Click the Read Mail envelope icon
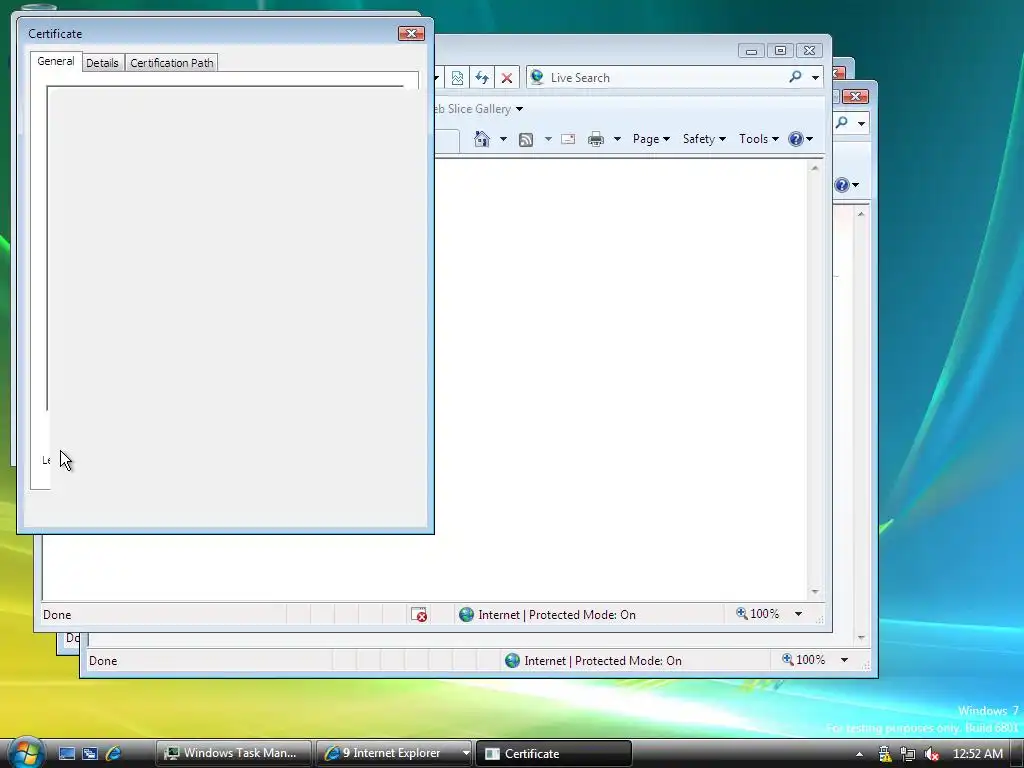This screenshot has width=1024, height=768. click(x=568, y=139)
